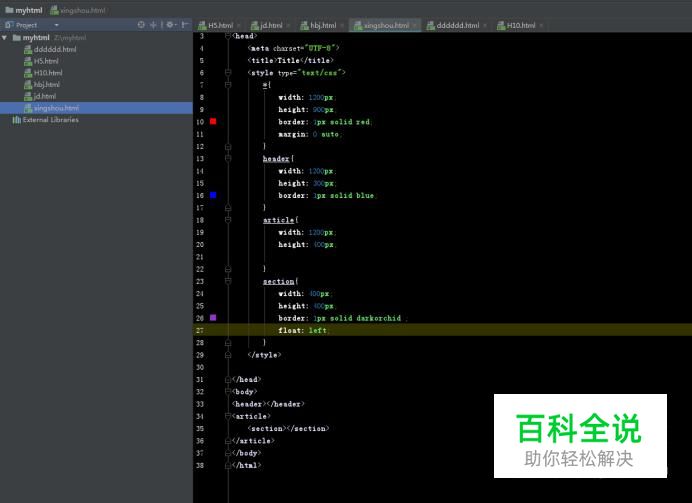This screenshot has width=692, height=503.
Task: Fold the body tag at line 32
Action: pos(228,391)
